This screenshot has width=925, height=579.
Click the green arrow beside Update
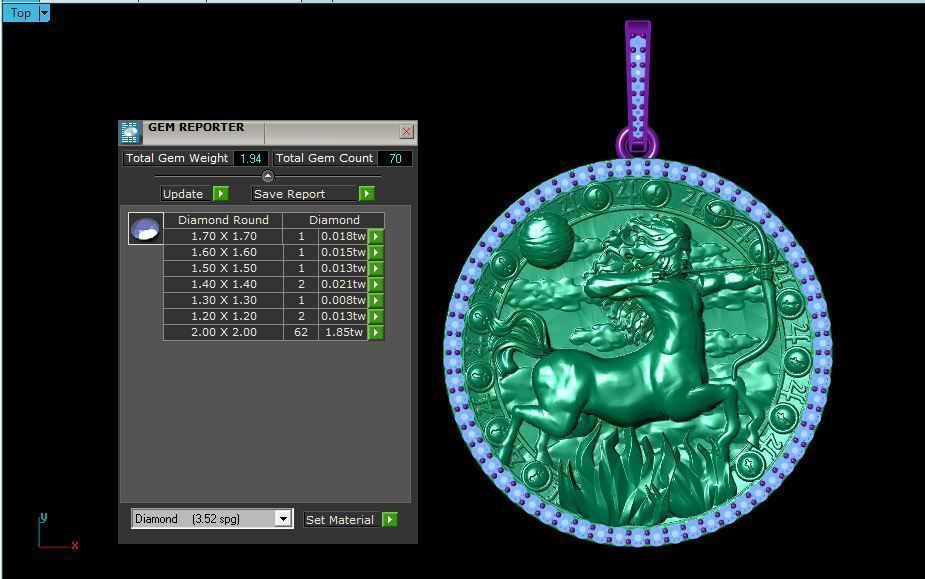221,194
